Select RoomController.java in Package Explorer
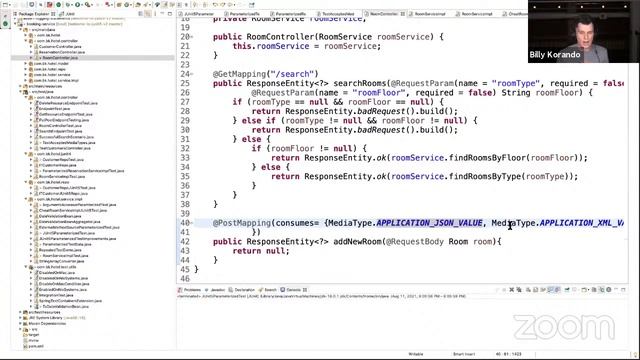Screen dimensions: 640x360 click(60, 58)
